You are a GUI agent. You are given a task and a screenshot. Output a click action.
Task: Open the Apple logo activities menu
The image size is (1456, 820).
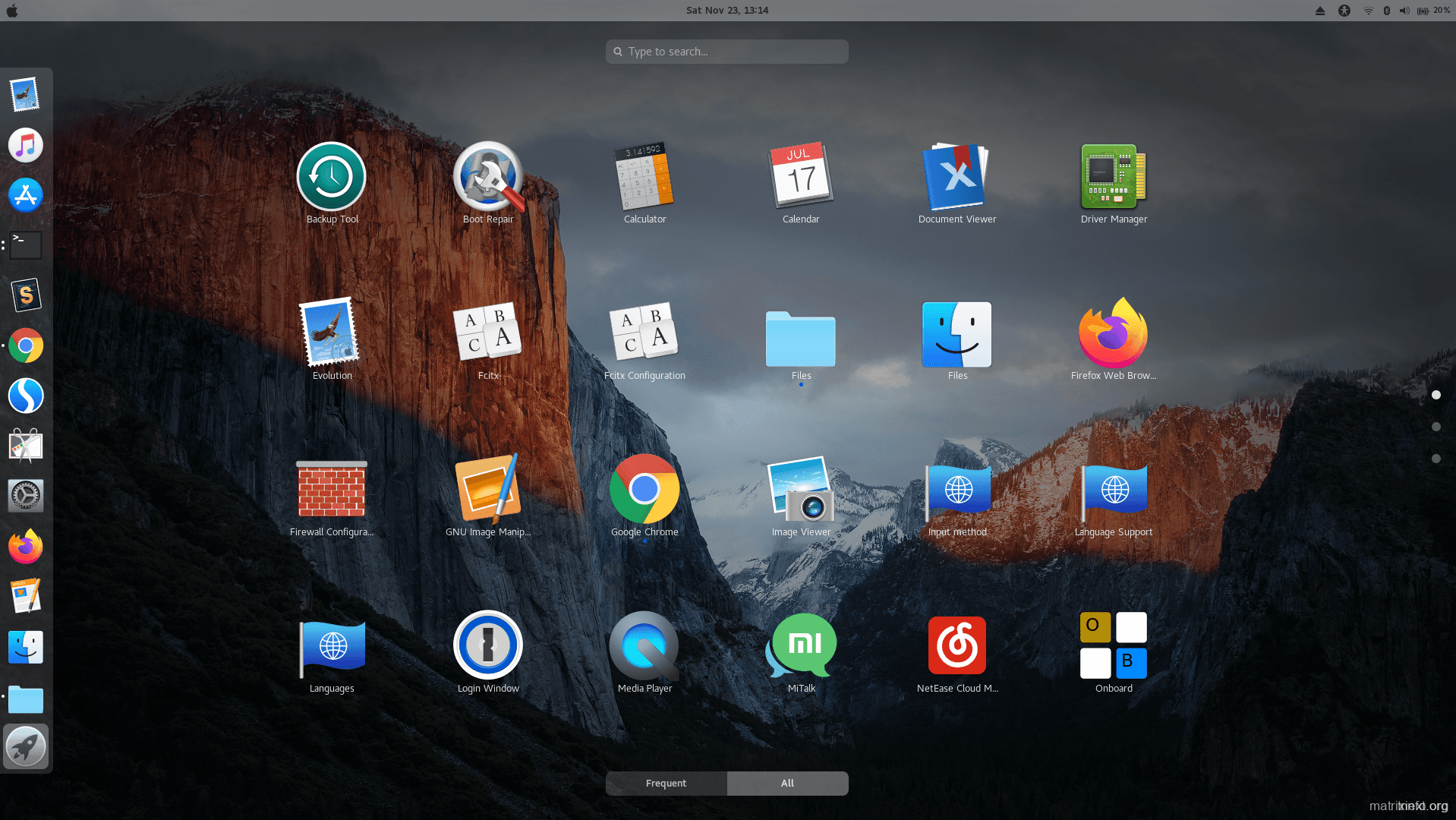[x=11, y=11]
